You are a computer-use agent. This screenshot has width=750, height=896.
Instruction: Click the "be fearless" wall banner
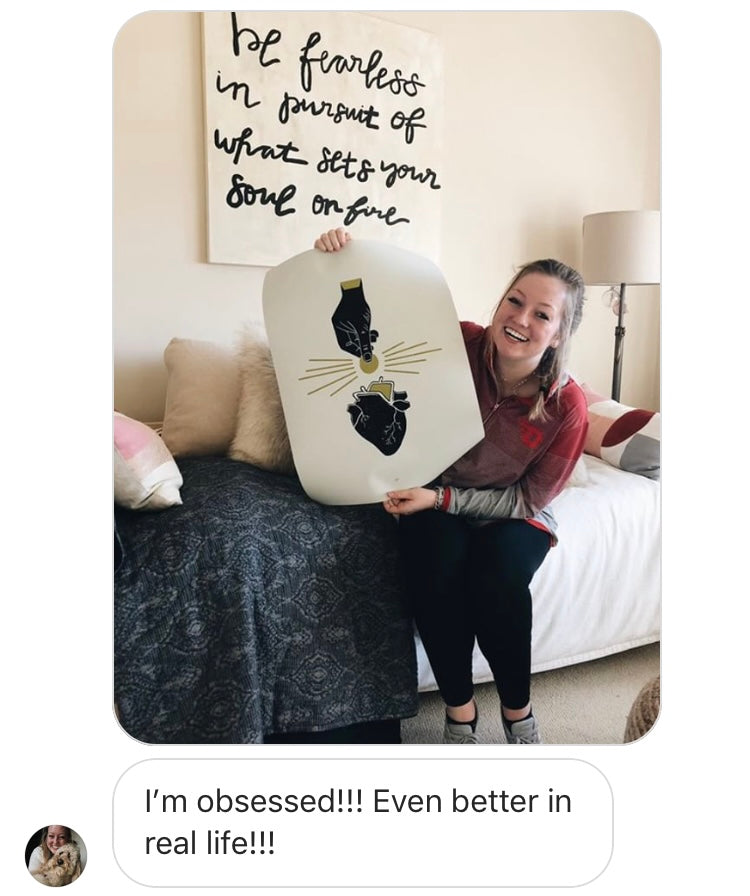(322, 136)
